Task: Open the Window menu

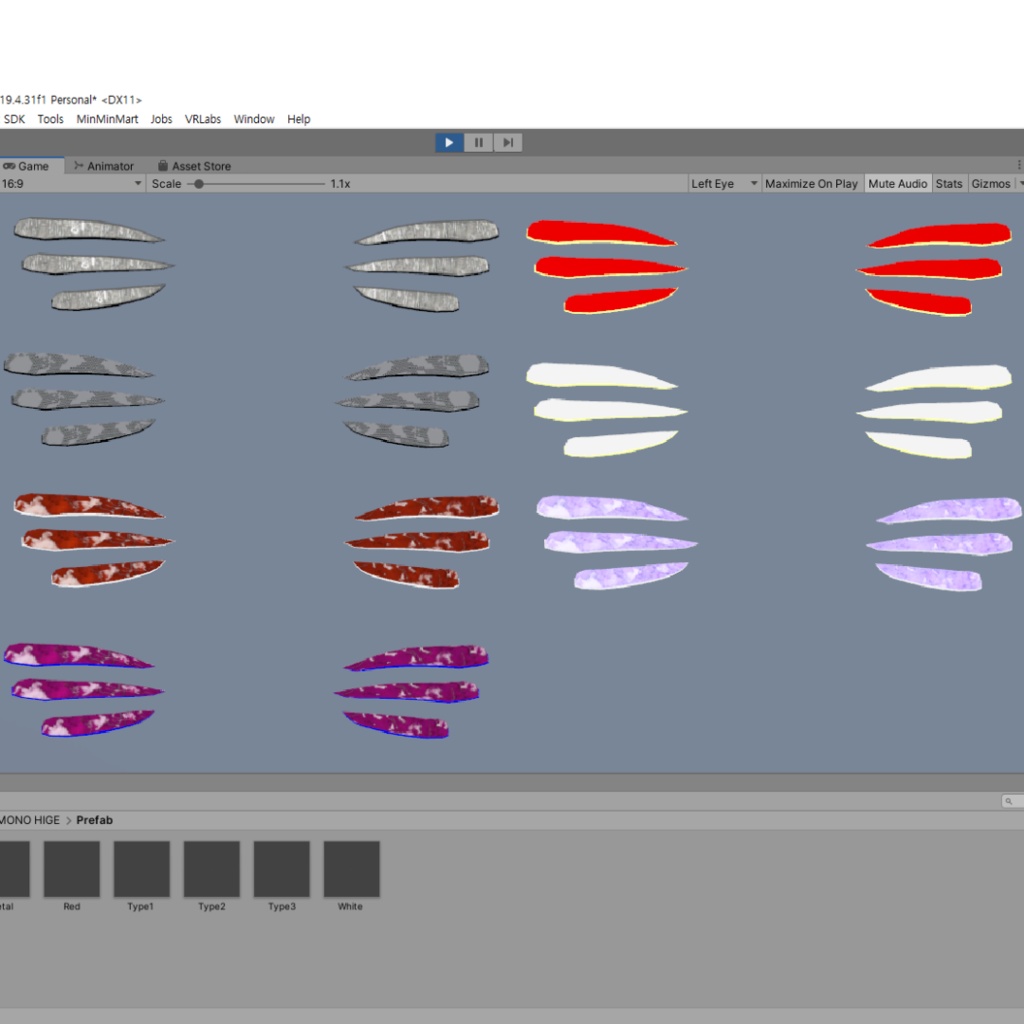Action: [x=254, y=119]
